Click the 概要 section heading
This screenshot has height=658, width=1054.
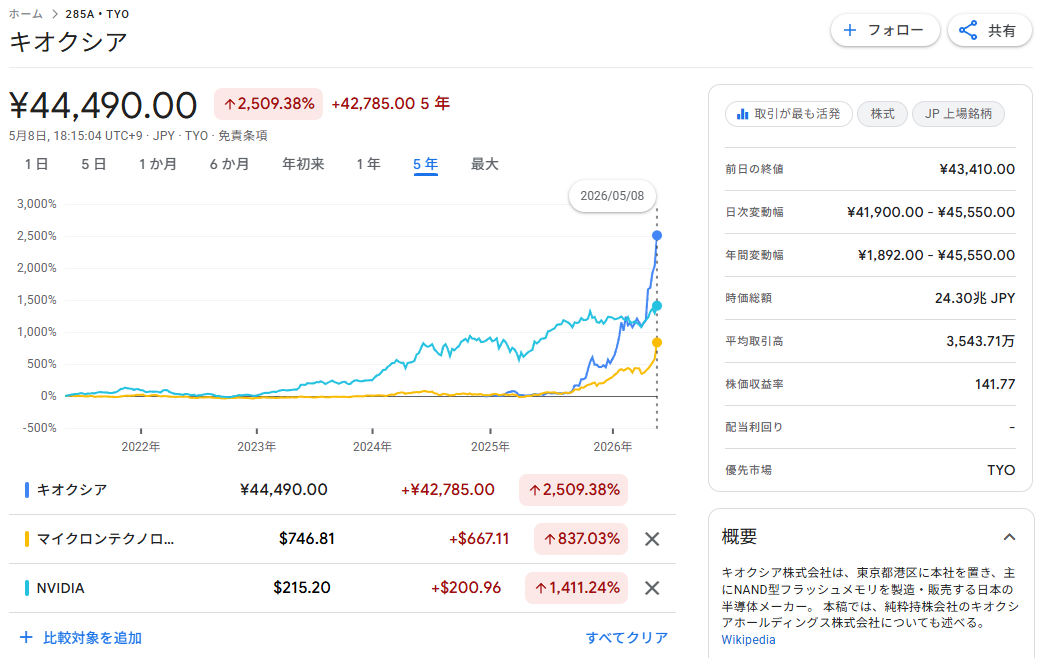(739, 537)
